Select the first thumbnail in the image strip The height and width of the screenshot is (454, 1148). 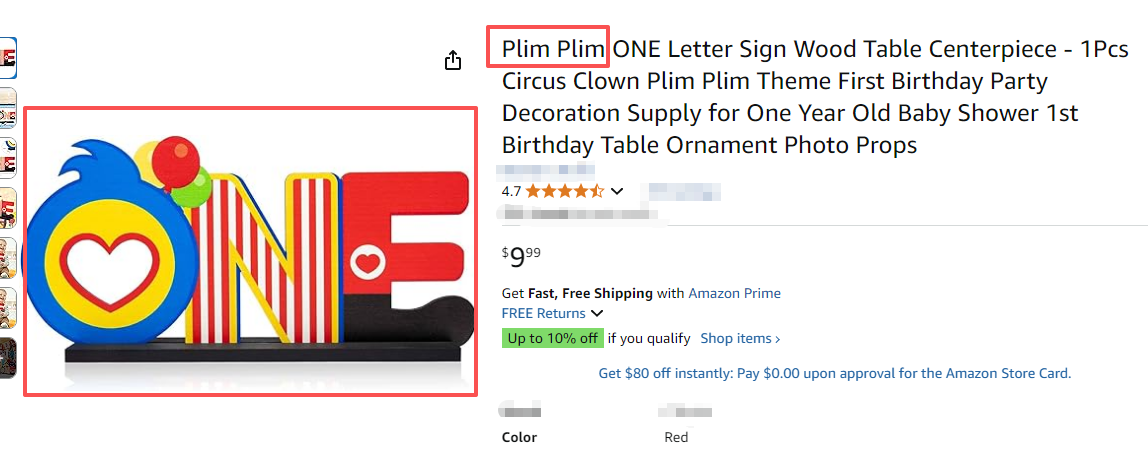[x=7, y=58]
